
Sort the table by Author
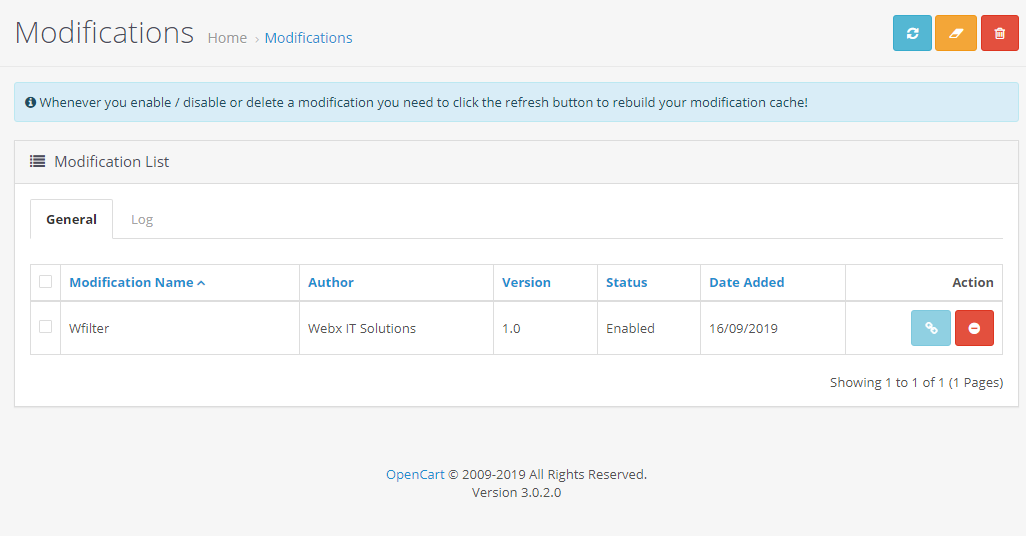[330, 283]
